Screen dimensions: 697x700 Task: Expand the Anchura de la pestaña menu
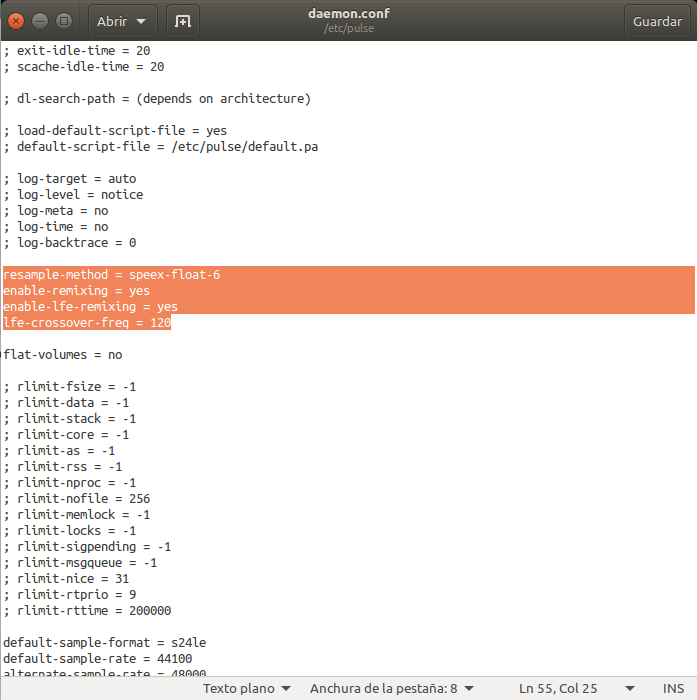tap(391, 688)
